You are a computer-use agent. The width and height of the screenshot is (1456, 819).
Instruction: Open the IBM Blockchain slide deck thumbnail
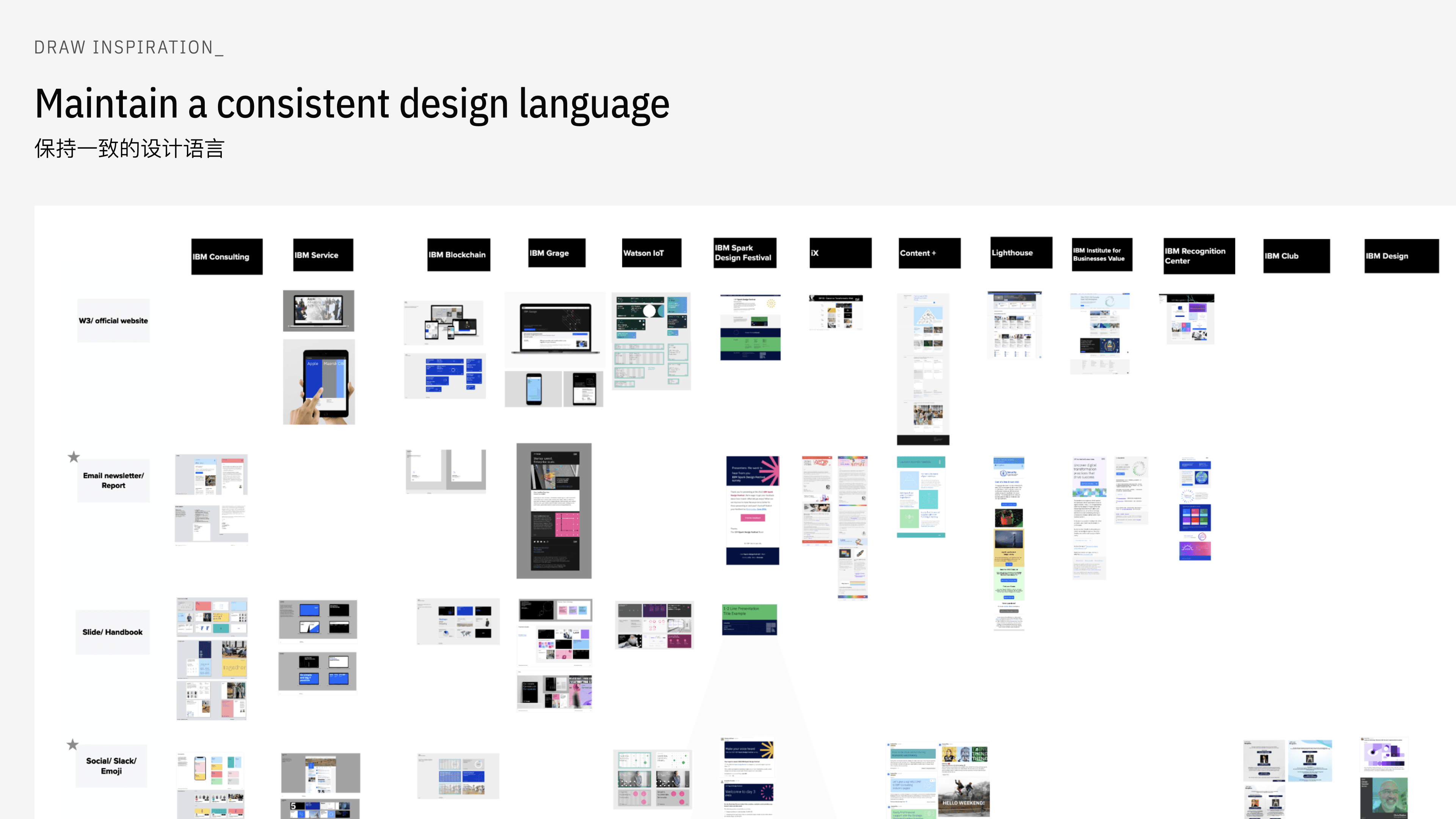pyautogui.click(x=458, y=622)
